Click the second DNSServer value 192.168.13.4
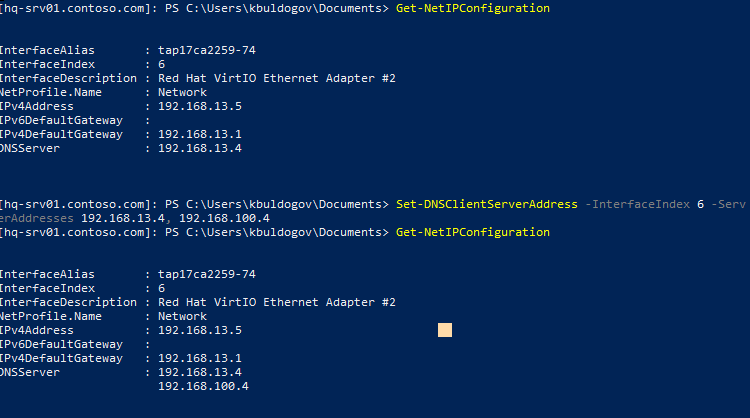The image size is (750, 418). (200, 372)
